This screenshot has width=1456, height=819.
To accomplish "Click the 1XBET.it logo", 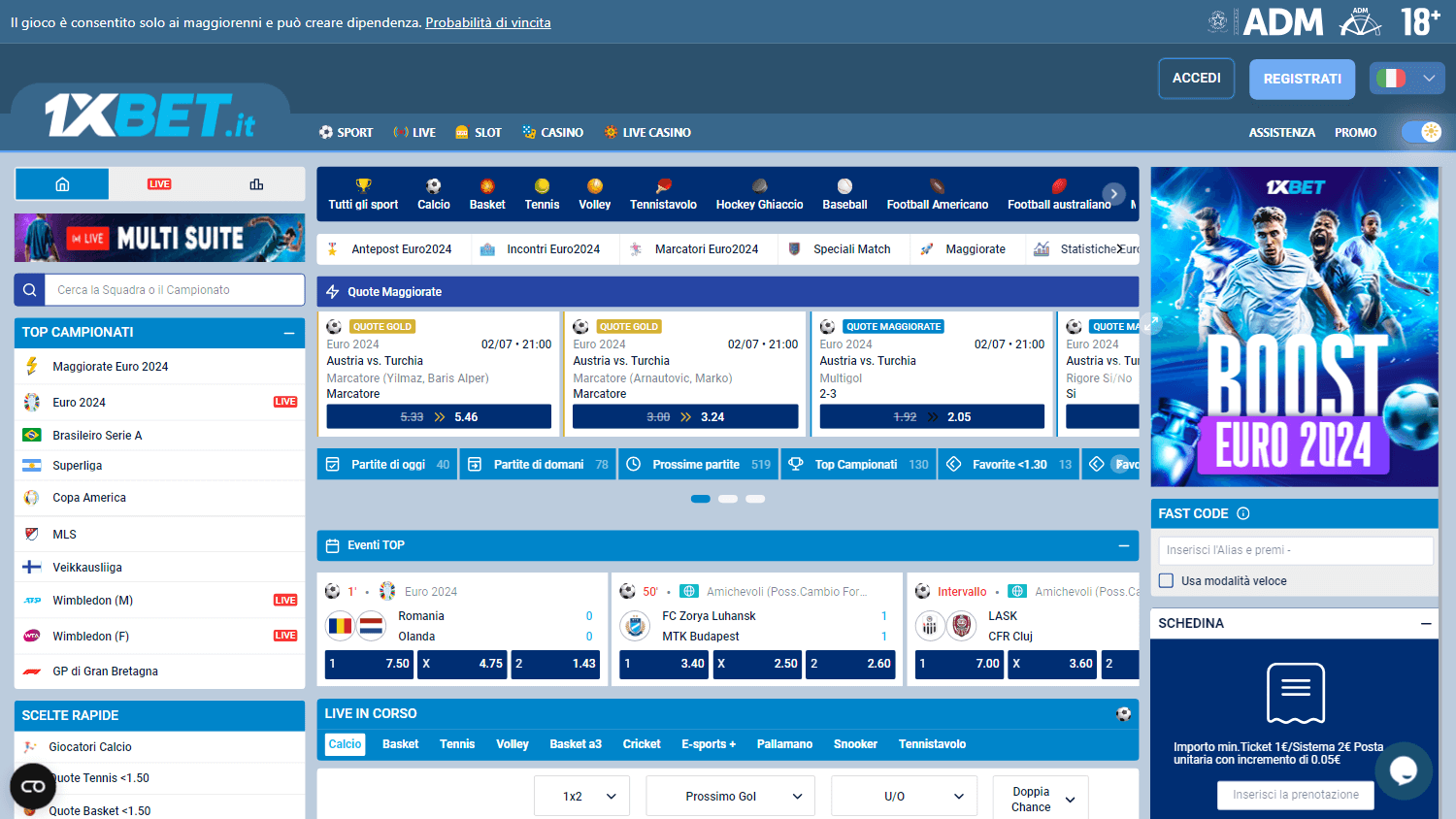I will [149, 115].
